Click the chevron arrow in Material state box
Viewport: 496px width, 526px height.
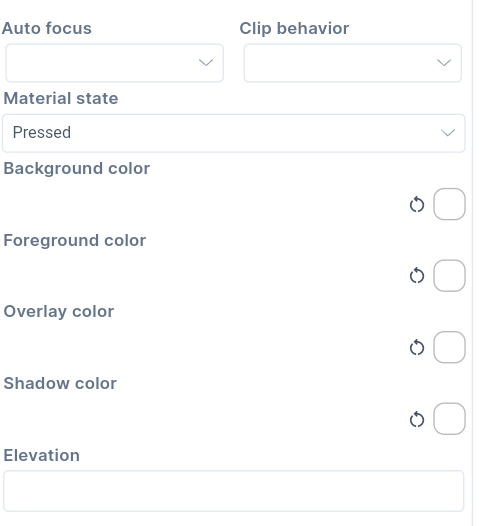pos(448,133)
